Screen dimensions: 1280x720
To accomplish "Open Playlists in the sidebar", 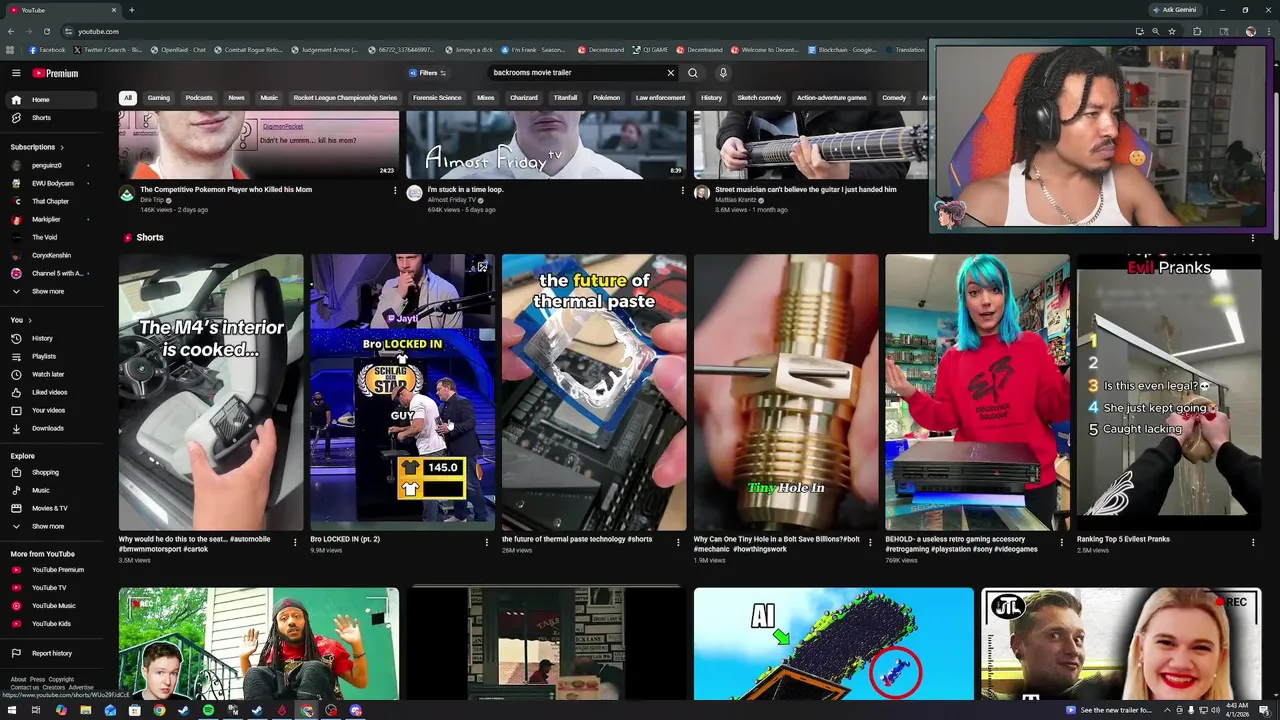I will click(x=52, y=356).
